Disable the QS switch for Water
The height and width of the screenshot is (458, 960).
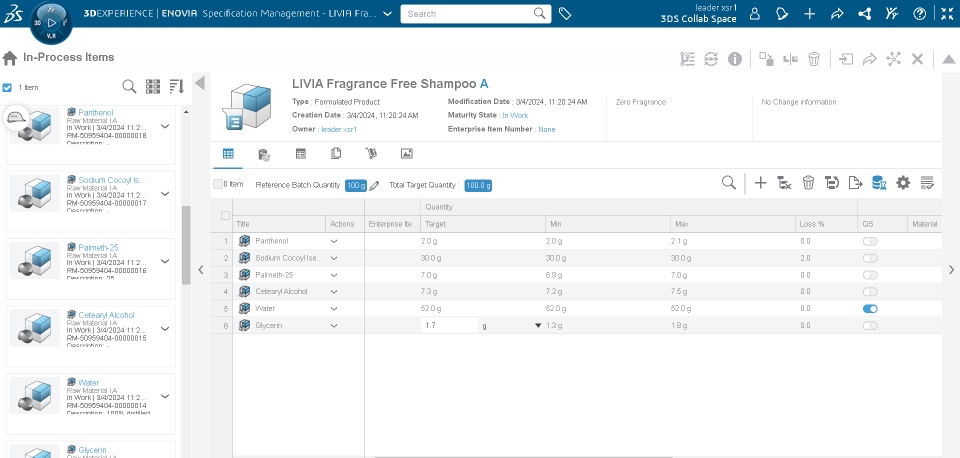[x=870, y=309]
